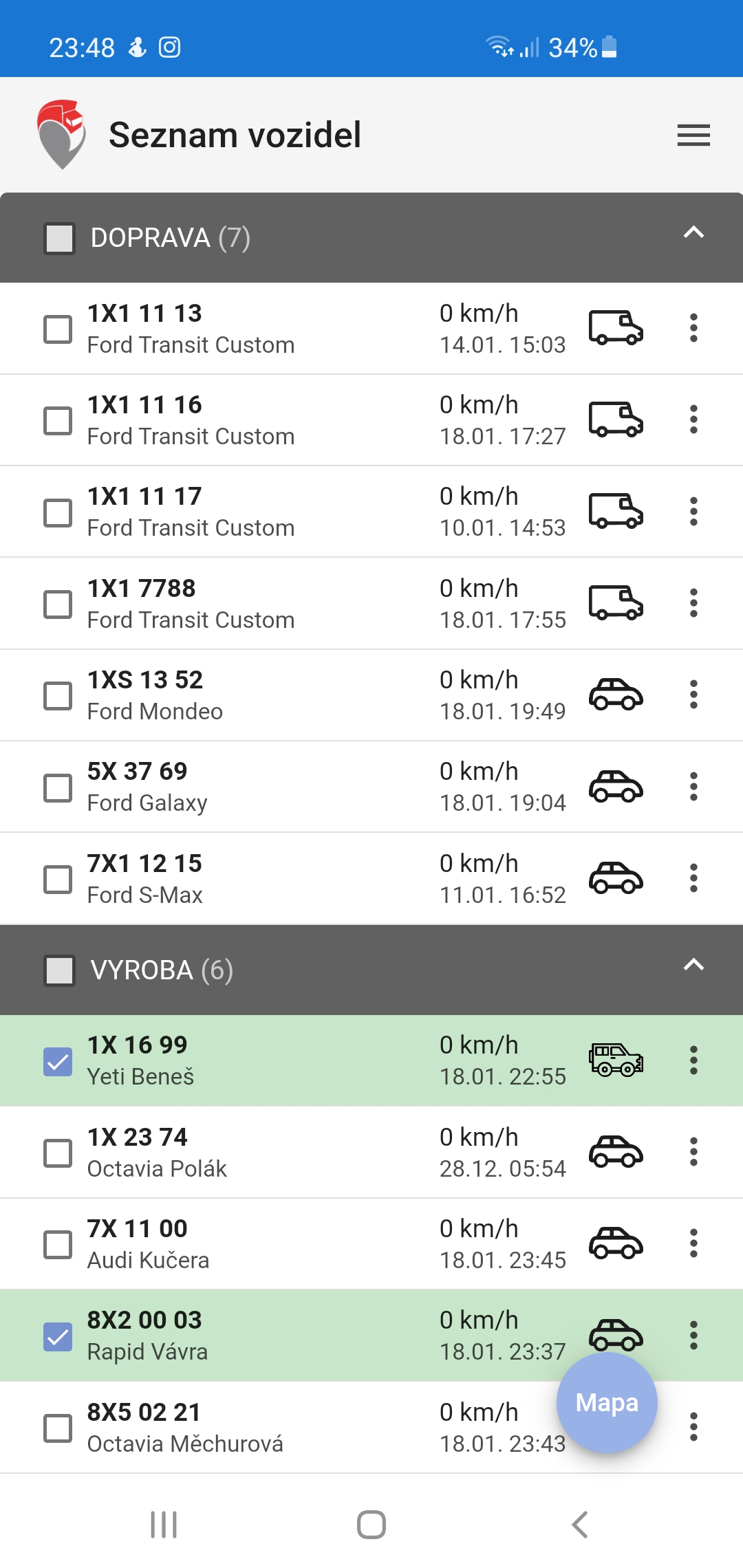Collapse the VYROBA group
This screenshot has width=743, height=1568.
693,965
